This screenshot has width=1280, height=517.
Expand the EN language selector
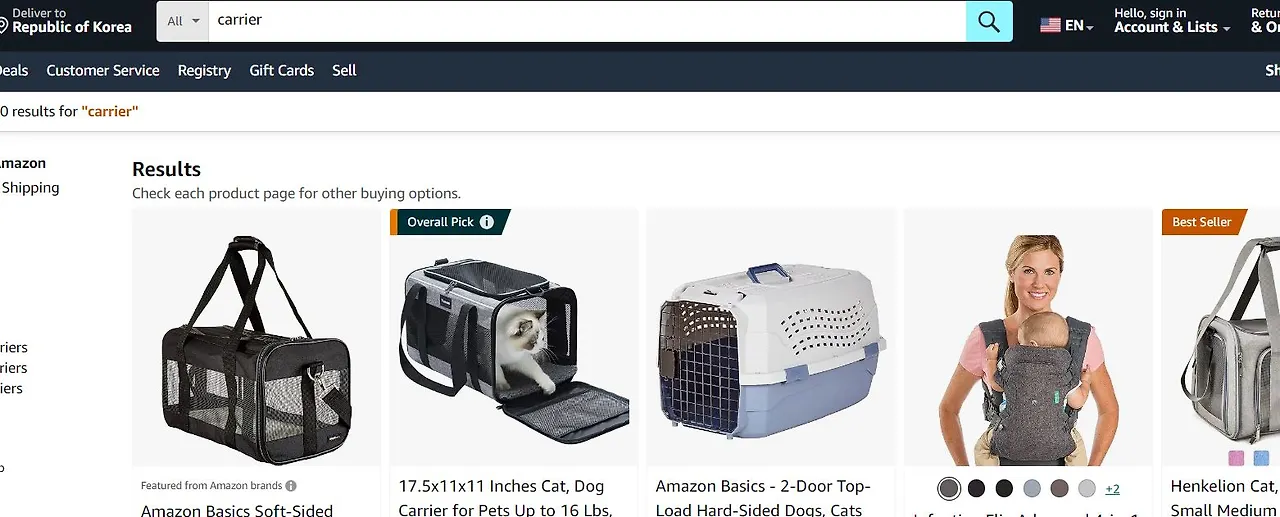[x=1079, y=26]
